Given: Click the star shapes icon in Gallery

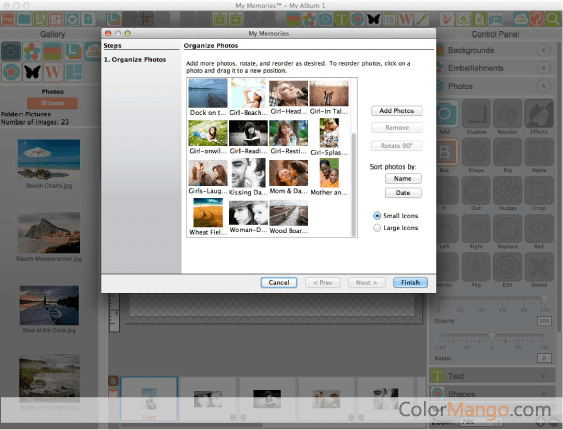Looking at the screenshot, I should coord(11,72).
